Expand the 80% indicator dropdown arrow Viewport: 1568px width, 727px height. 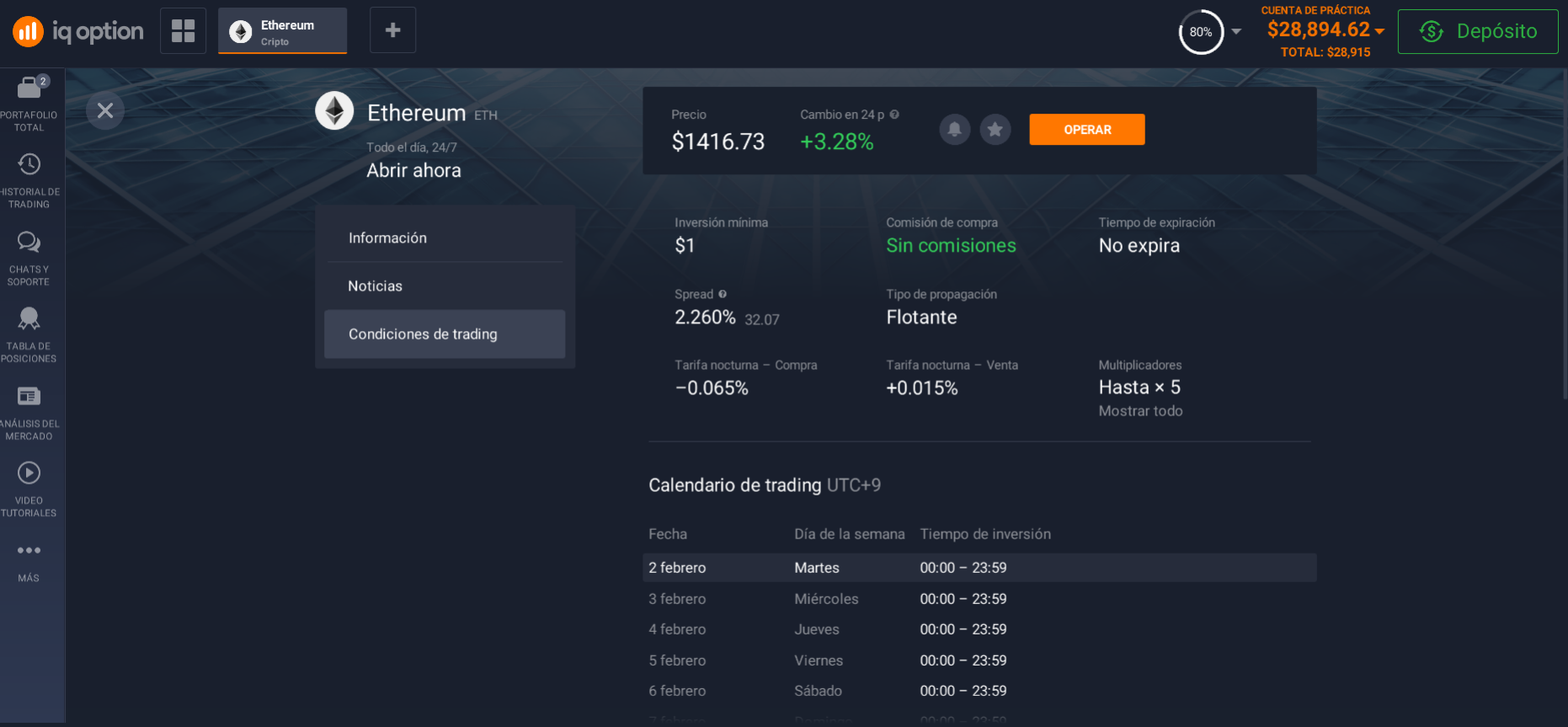click(x=1236, y=32)
